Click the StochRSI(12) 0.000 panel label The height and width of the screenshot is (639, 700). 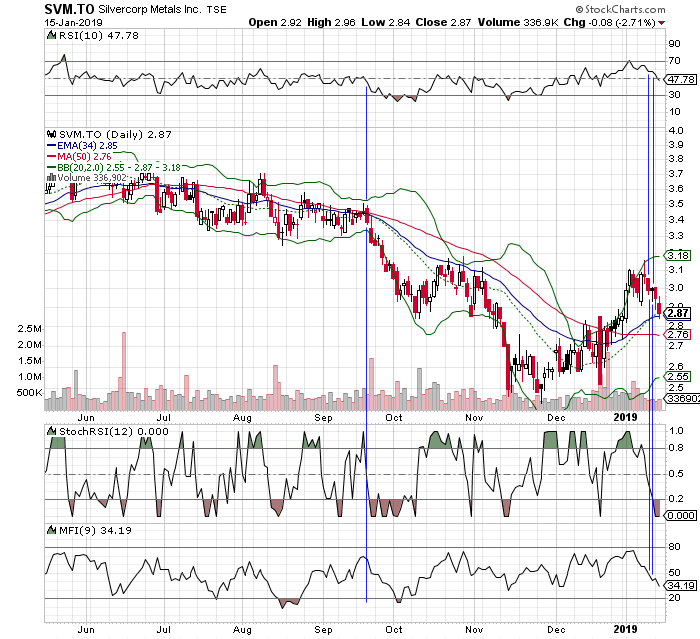[x=114, y=431]
